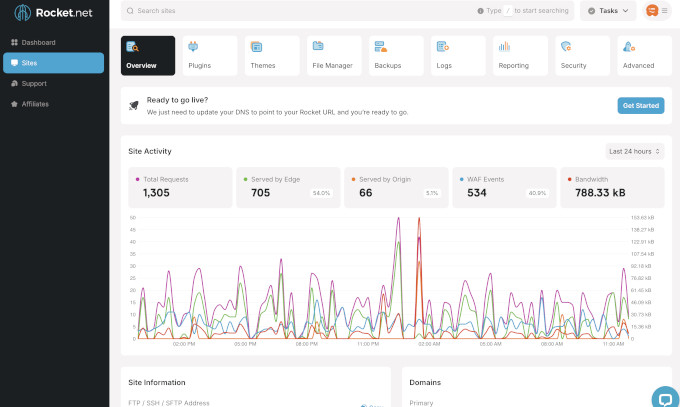This screenshot has height=407, width=680.
Task: Toggle the Served by Edge series card
Action: coord(288,187)
